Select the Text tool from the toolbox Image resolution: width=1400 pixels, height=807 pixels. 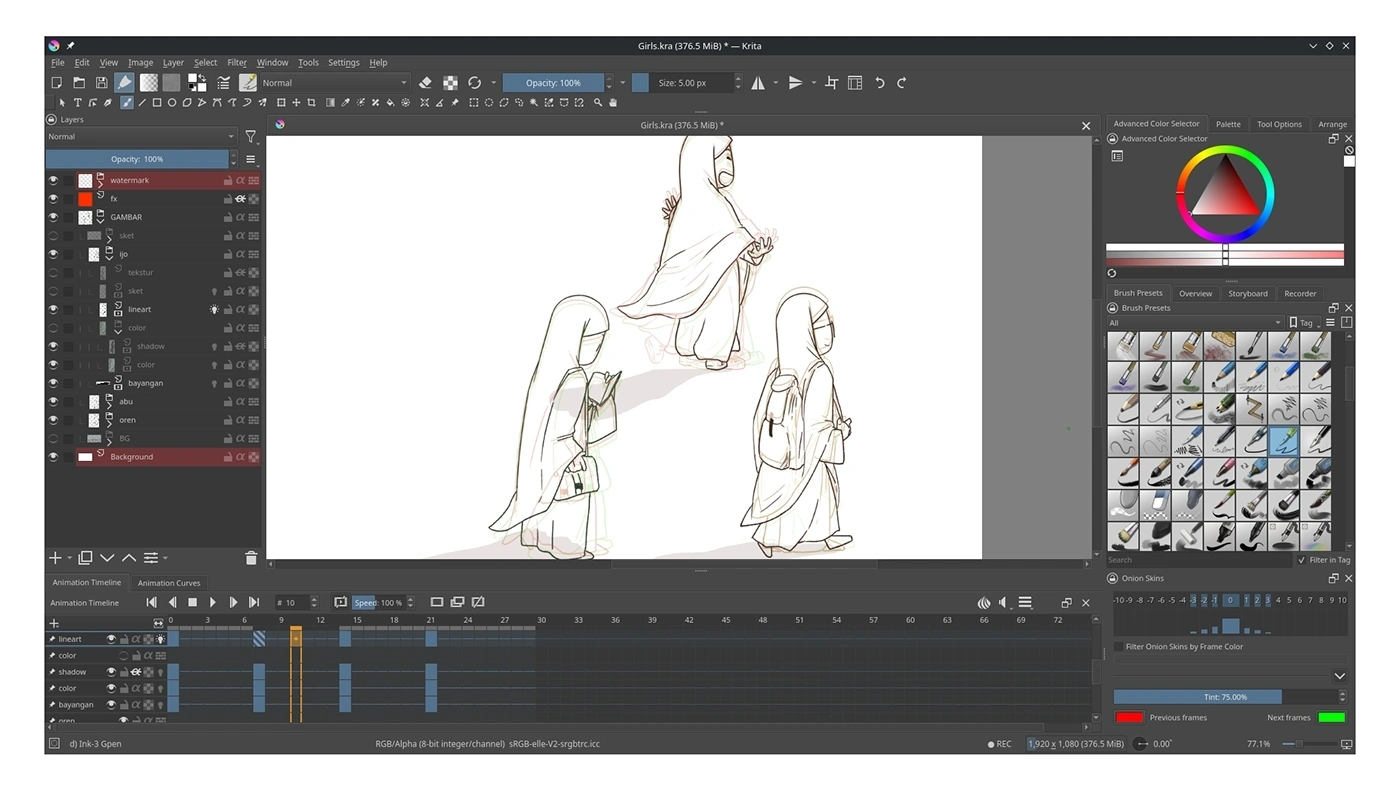79,103
